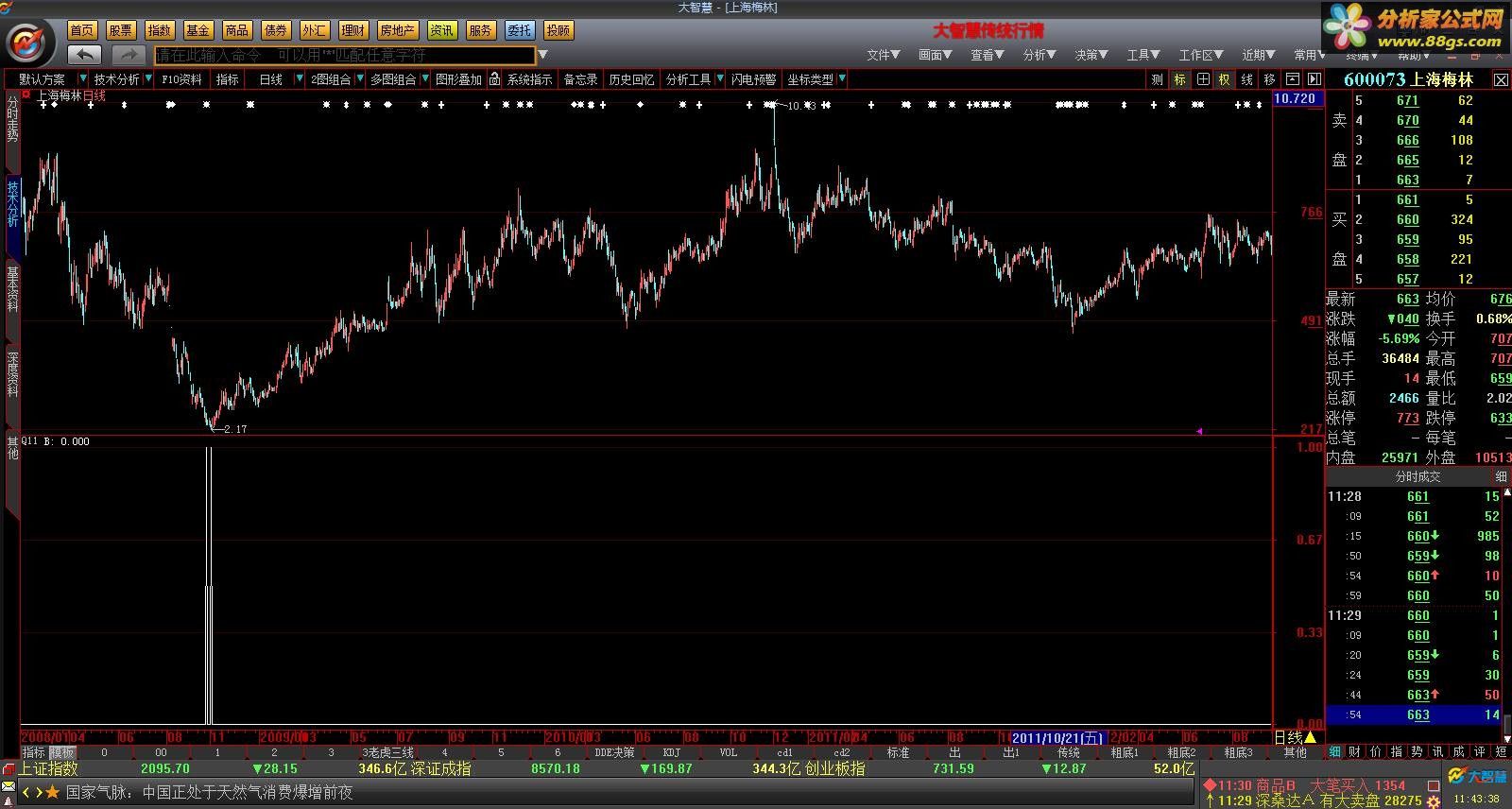This screenshot has width=1512, height=809.
Task: Click the command input field
Action: tap(345, 56)
